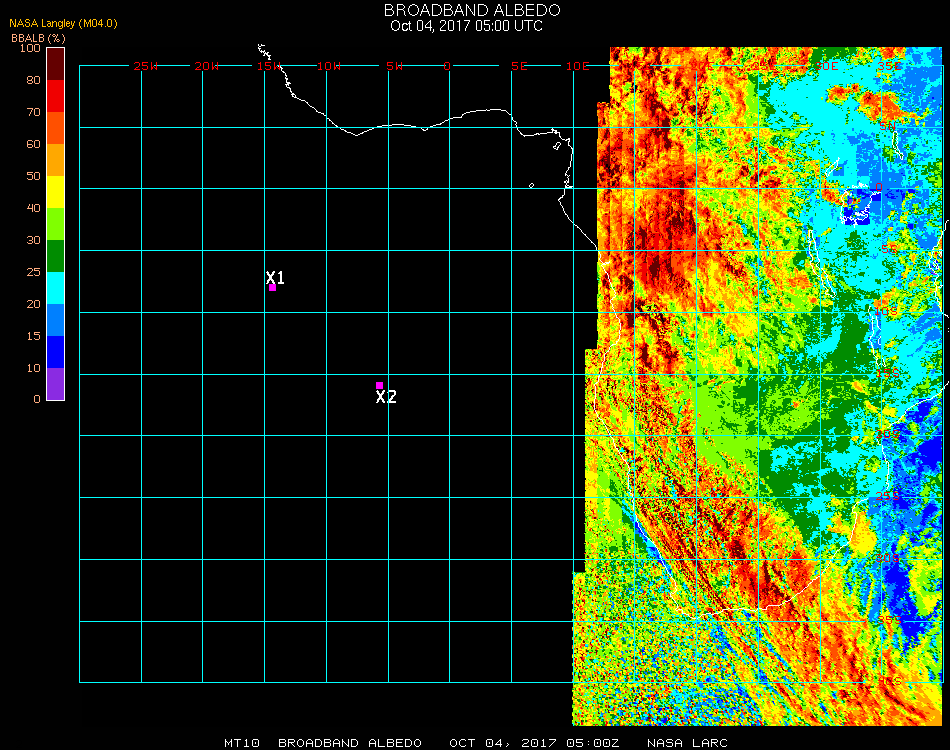The image size is (950, 750).
Task: Click the colorbar value '50'
Action: [33, 176]
